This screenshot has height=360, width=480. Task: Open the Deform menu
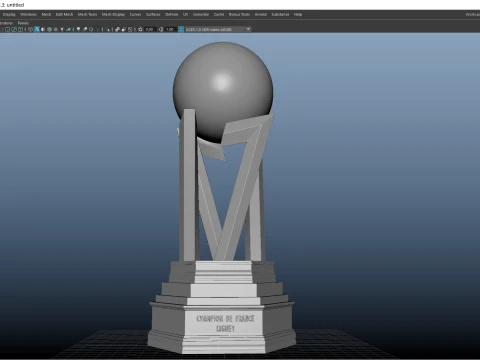coord(172,14)
